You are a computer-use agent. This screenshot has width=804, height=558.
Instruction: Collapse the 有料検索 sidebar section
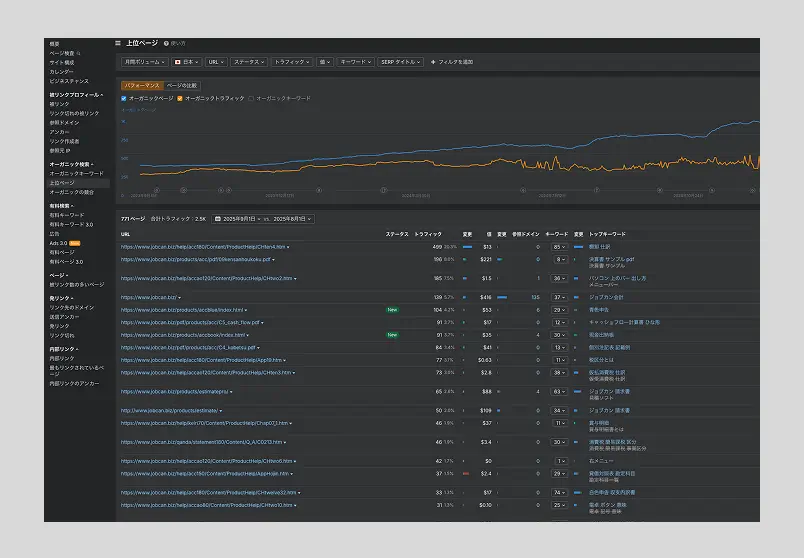pos(62,206)
